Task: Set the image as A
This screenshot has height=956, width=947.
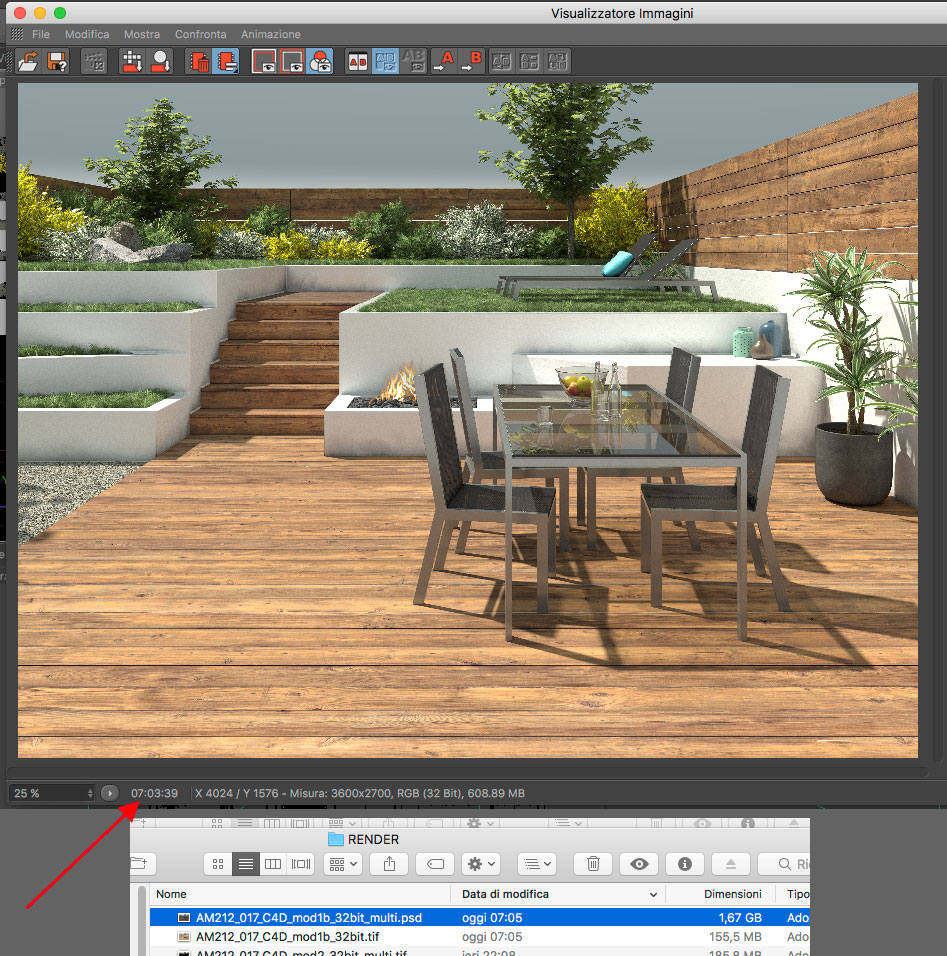Action: pos(443,62)
